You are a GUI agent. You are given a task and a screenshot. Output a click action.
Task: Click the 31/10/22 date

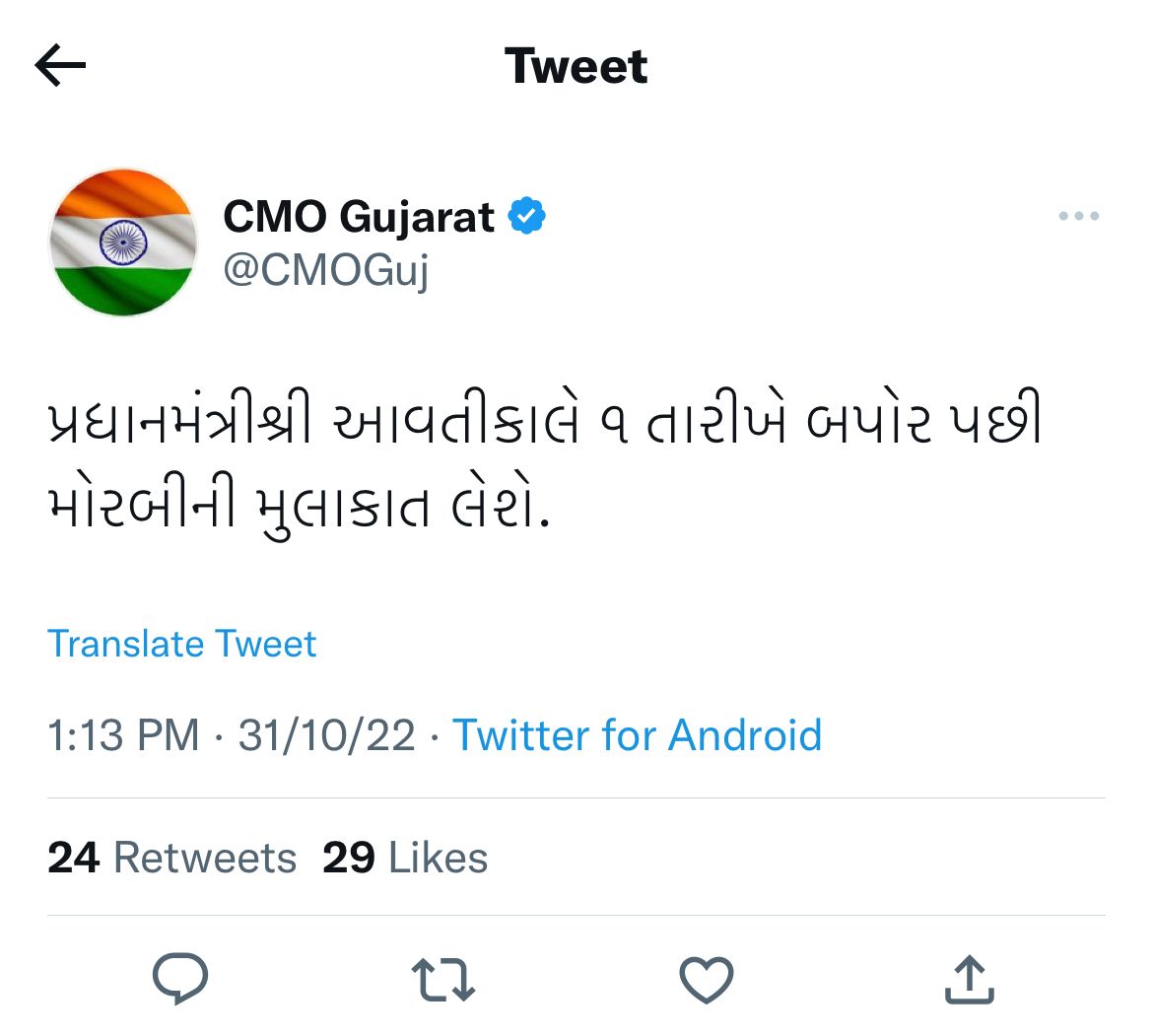tap(326, 735)
